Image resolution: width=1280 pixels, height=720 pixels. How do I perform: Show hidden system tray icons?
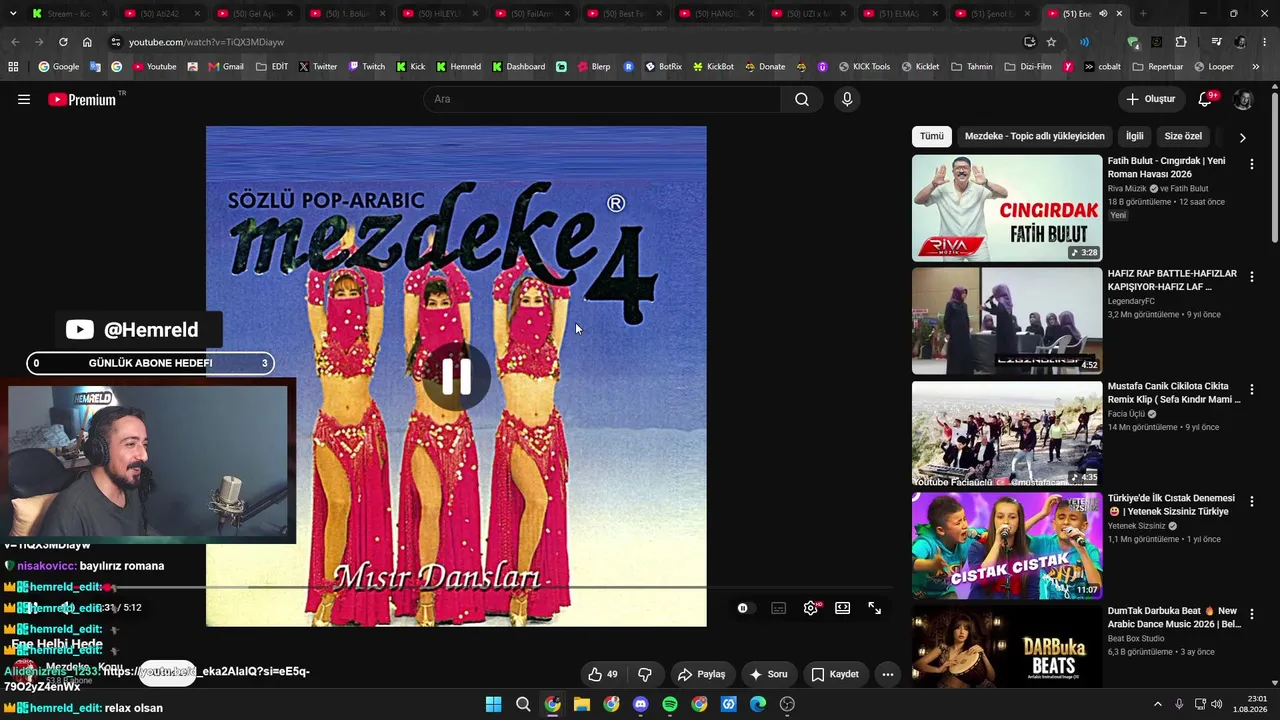pyautogui.click(x=1158, y=704)
